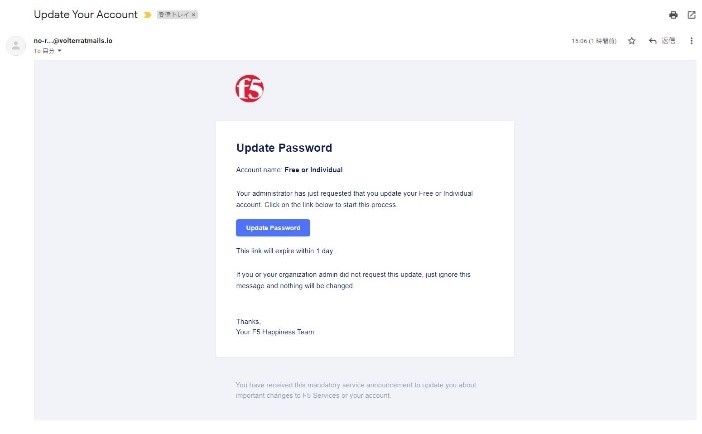Click the Your F5 Happiness Team signature

[275, 332]
